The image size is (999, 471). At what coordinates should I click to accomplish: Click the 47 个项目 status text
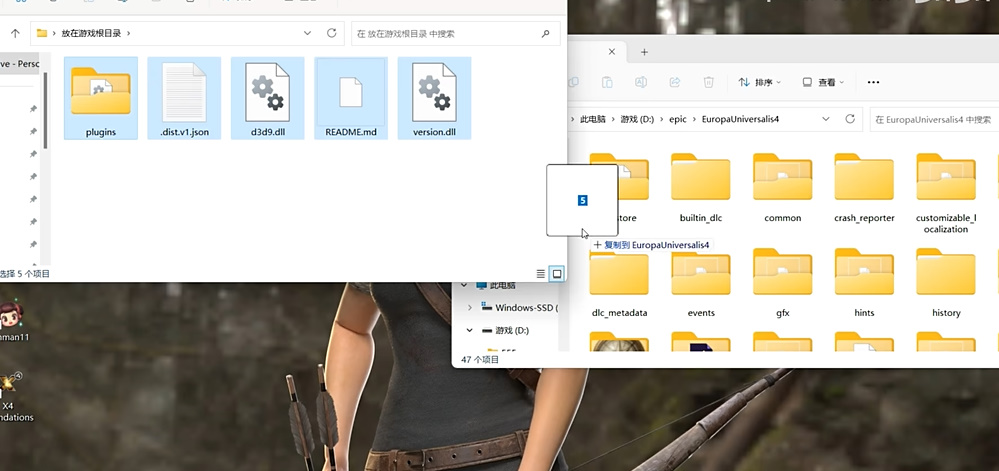click(x=480, y=359)
